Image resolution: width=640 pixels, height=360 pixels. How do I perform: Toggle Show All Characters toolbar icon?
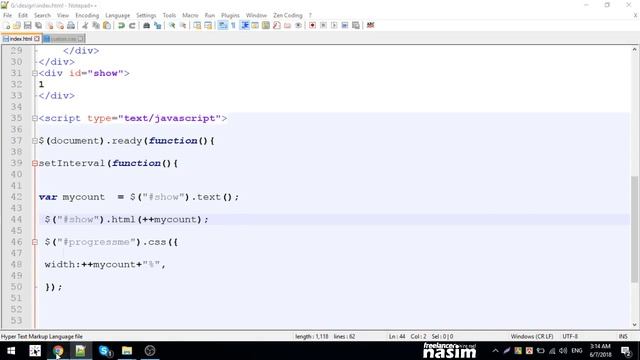233,25
